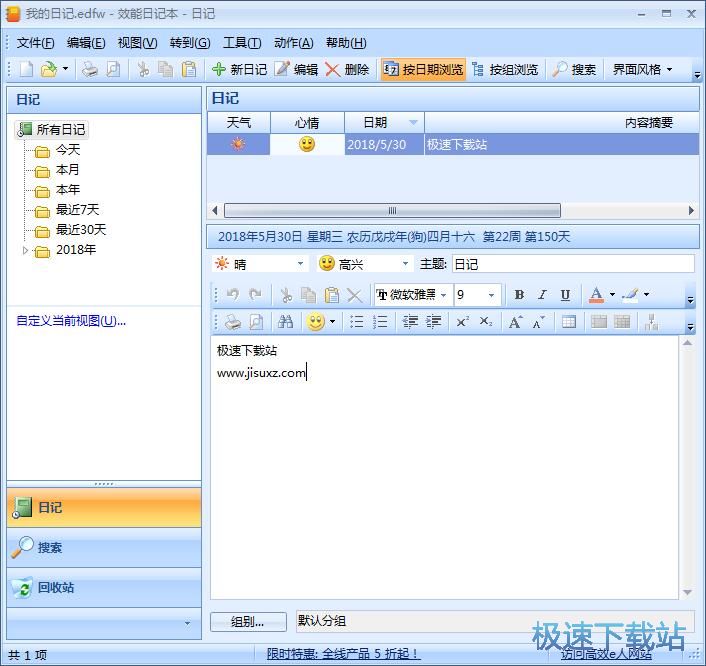Open the 视图 menu

pos(137,43)
